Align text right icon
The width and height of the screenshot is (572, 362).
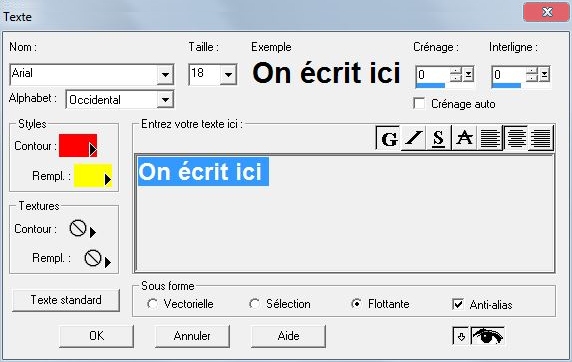pos(541,138)
